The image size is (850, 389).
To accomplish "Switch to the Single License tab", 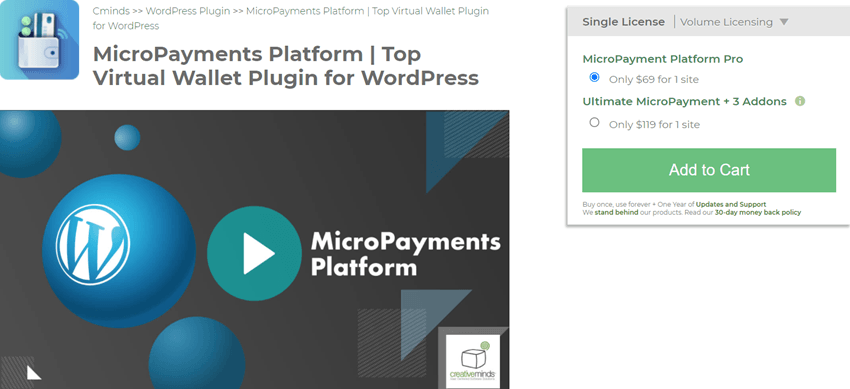I will [623, 22].
